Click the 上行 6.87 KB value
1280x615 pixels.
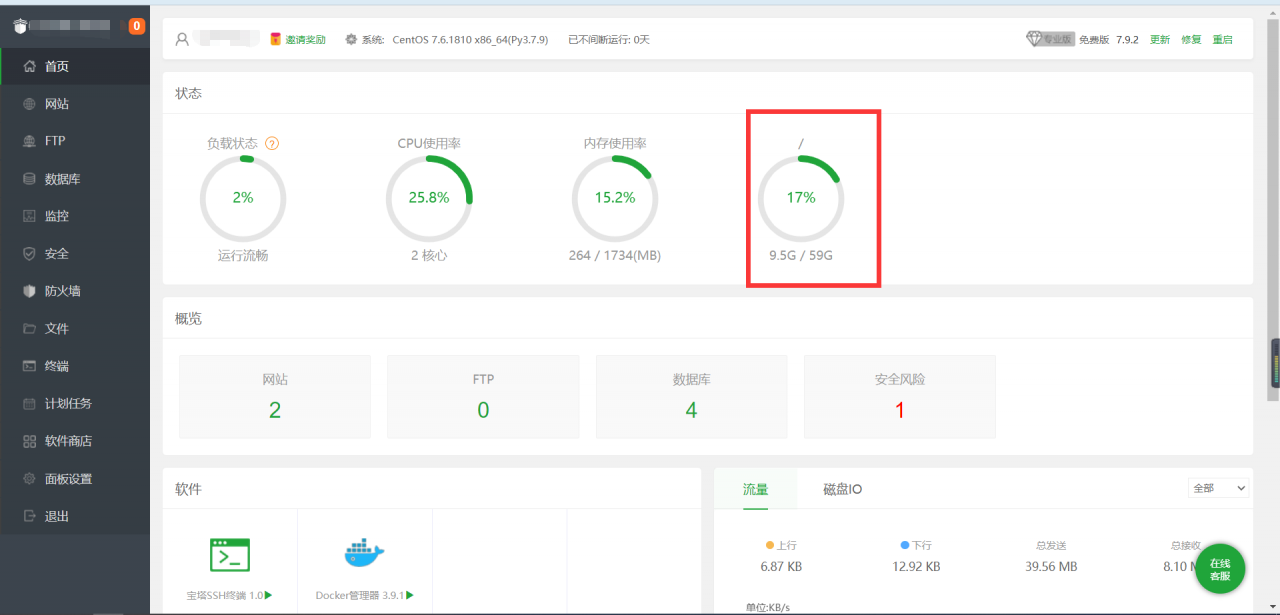[x=781, y=566]
